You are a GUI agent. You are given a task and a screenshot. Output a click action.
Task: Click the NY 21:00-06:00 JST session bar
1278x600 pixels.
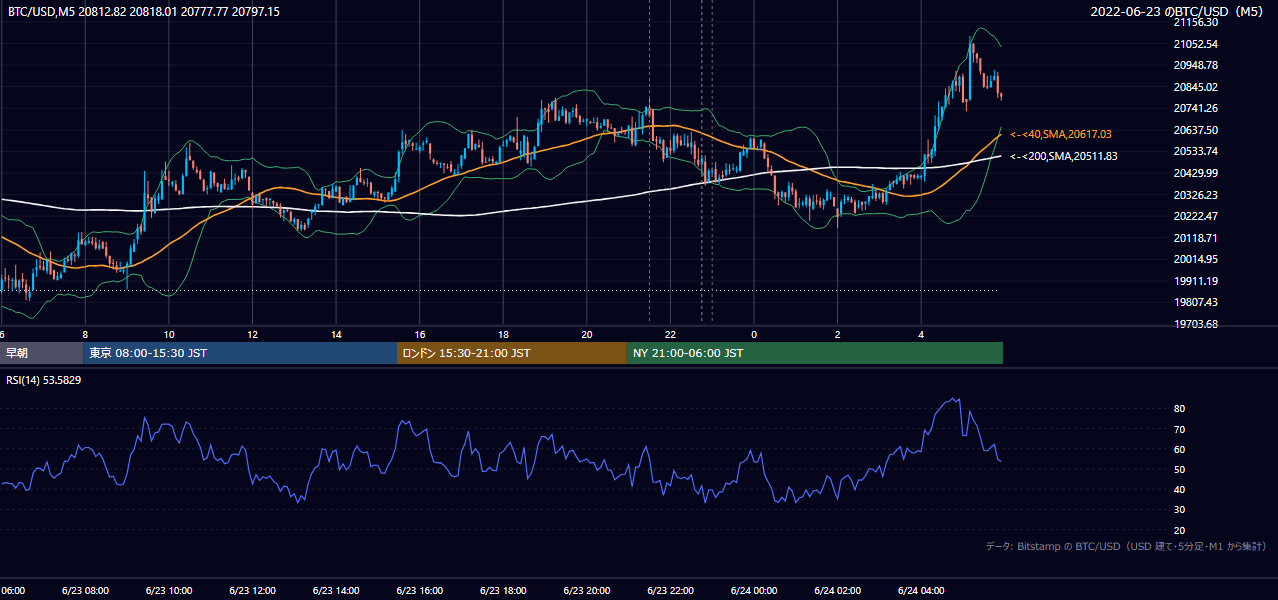point(815,353)
